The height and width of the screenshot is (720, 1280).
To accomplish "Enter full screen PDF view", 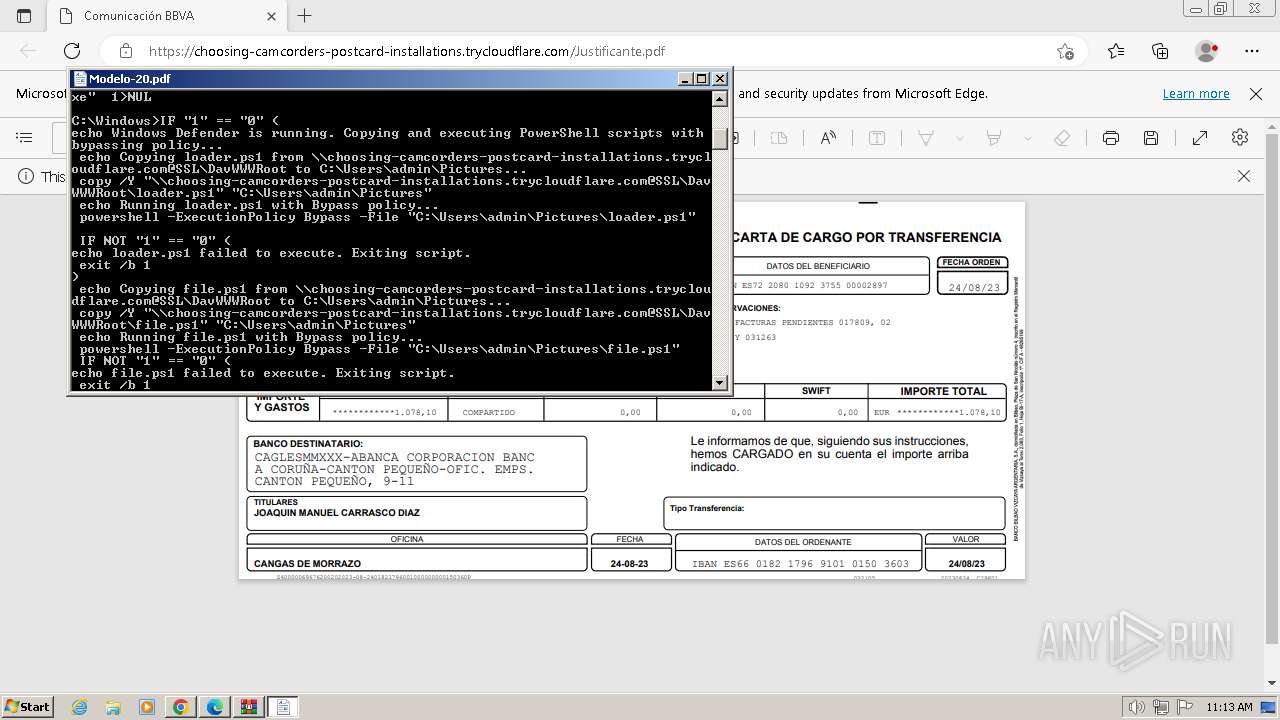I will [x=1200, y=138].
